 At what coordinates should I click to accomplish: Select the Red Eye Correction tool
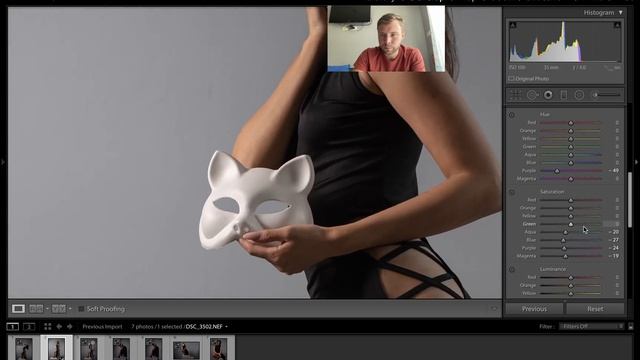pyautogui.click(x=548, y=95)
